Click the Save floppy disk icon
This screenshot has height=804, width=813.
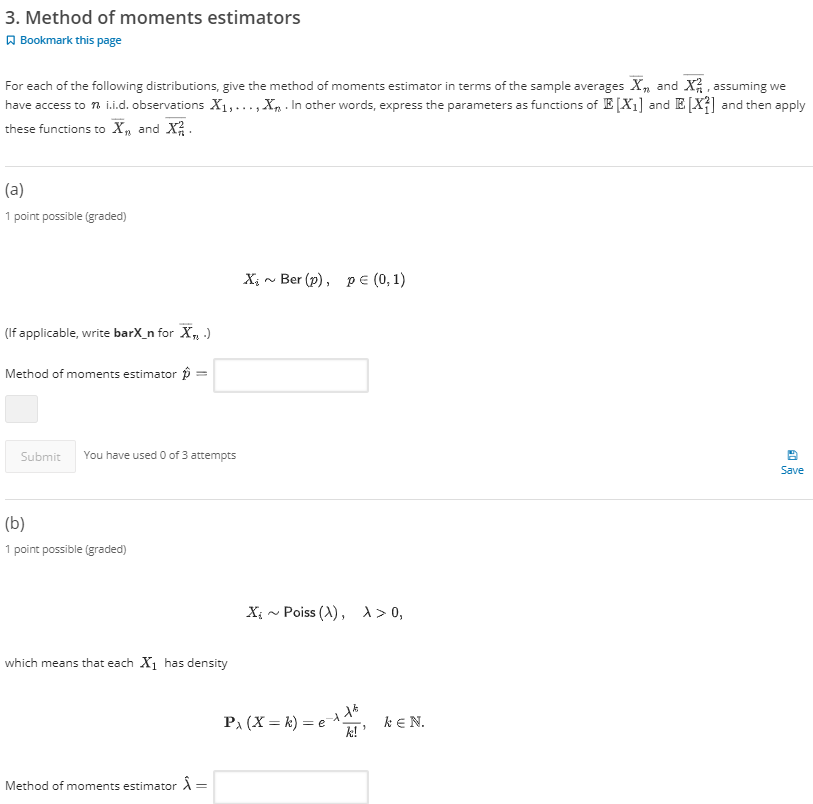tap(793, 456)
